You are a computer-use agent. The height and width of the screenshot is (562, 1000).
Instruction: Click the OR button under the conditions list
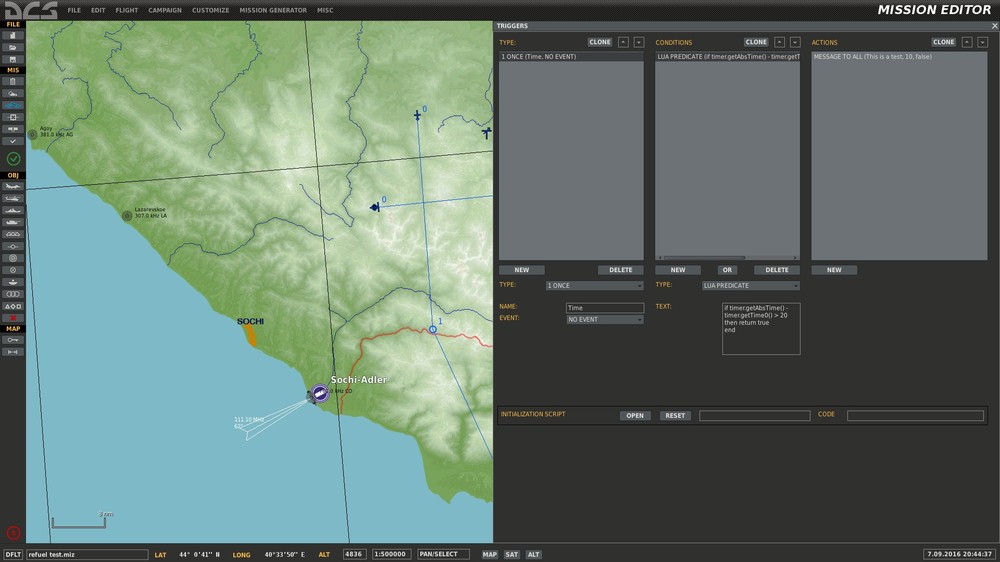tap(726, 270)
